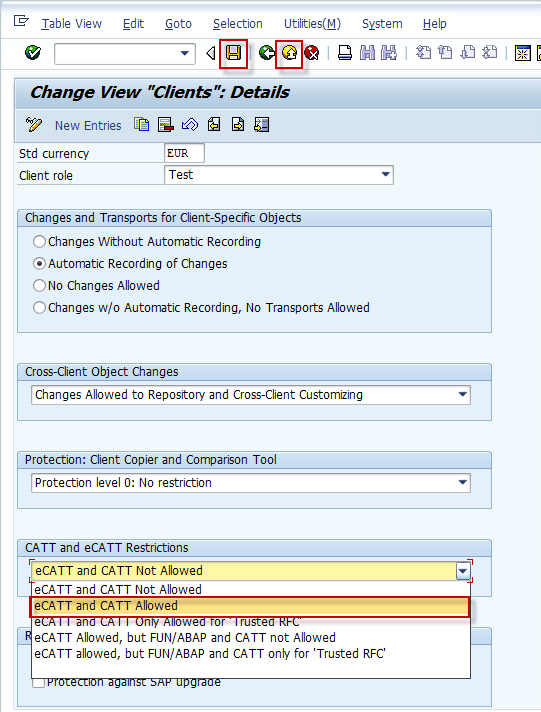Viewport: 541px width, 712px height.
Task: Open the Table View menu
Action: (x=72, y=24)
